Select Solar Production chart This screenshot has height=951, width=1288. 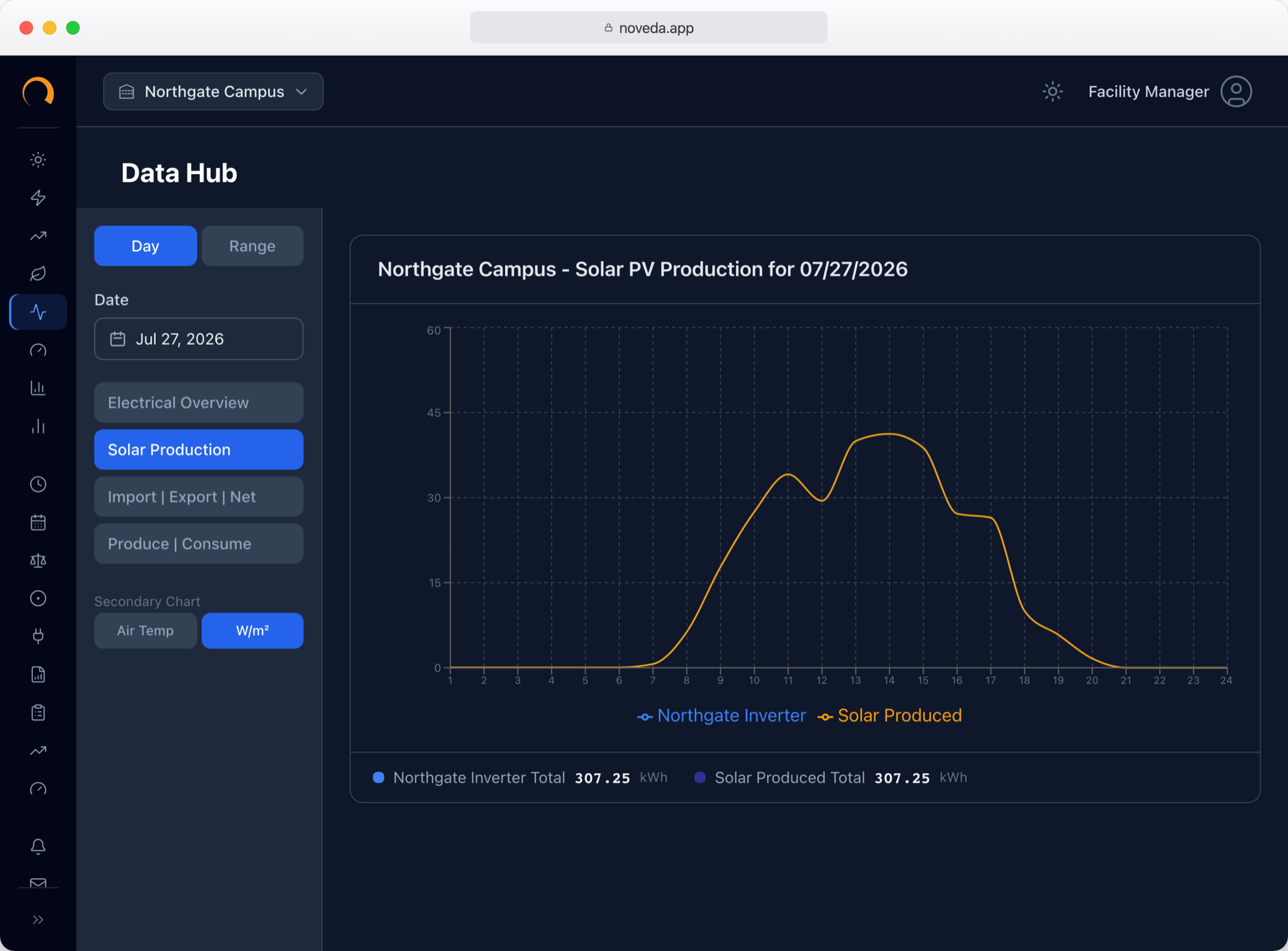click(x=199, y=449)
